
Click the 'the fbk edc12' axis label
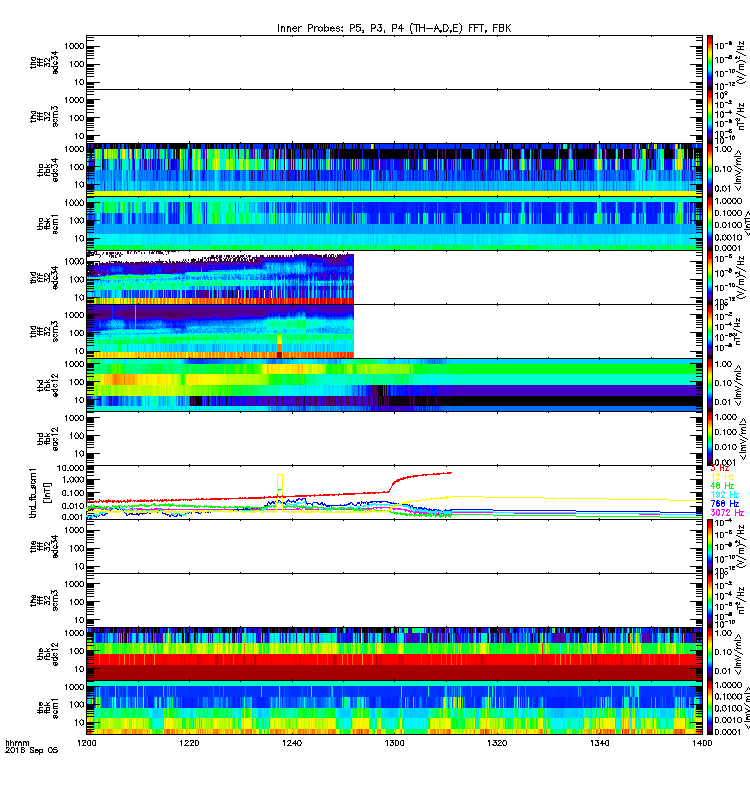click(48, 654)
